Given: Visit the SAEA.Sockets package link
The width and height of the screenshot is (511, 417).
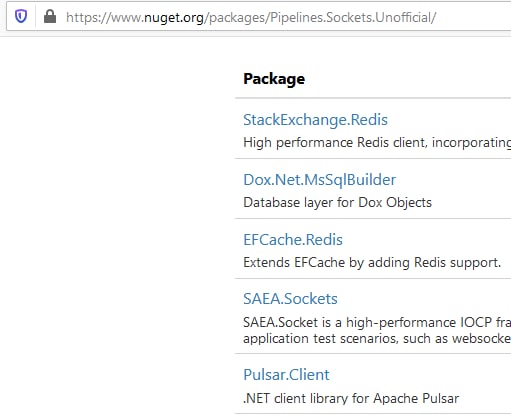Looking at the screenshot, I should coord(290,299).
